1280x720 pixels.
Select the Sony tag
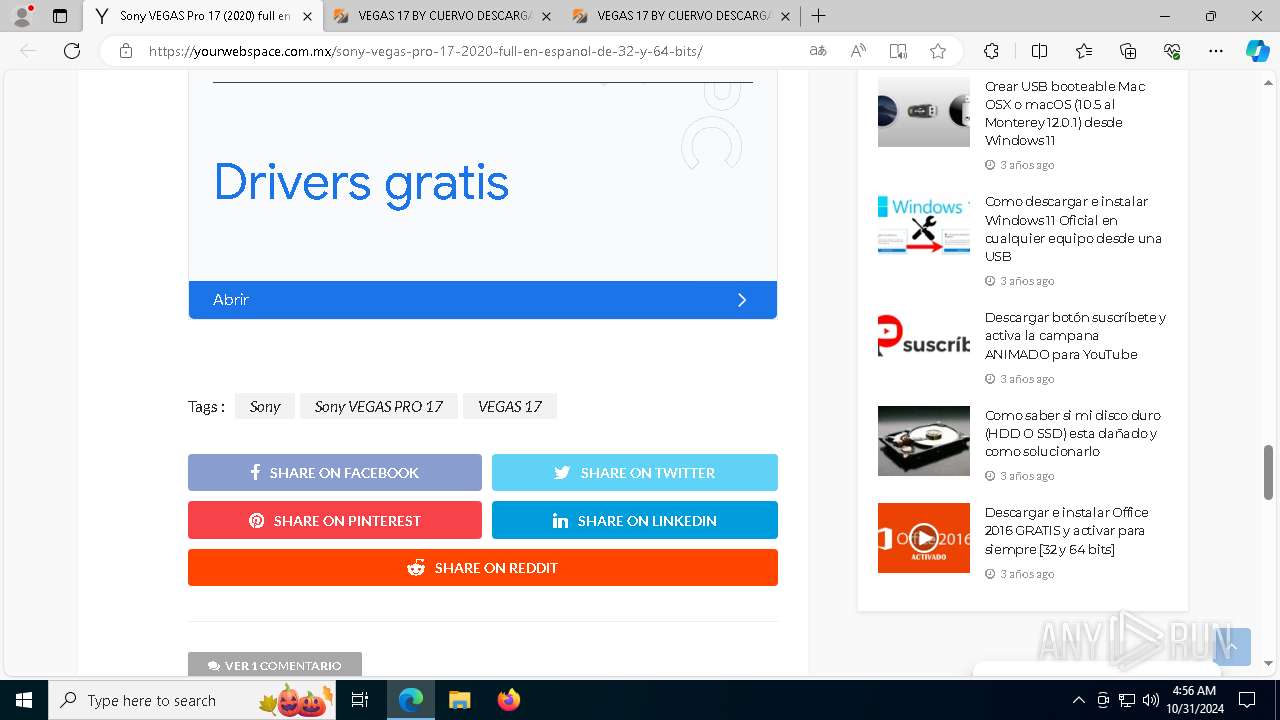click(265, 406)
